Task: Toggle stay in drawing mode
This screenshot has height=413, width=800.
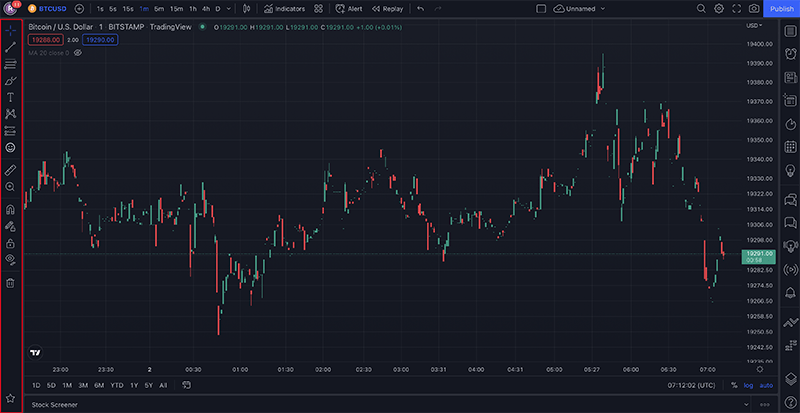Action: [11, 226]
